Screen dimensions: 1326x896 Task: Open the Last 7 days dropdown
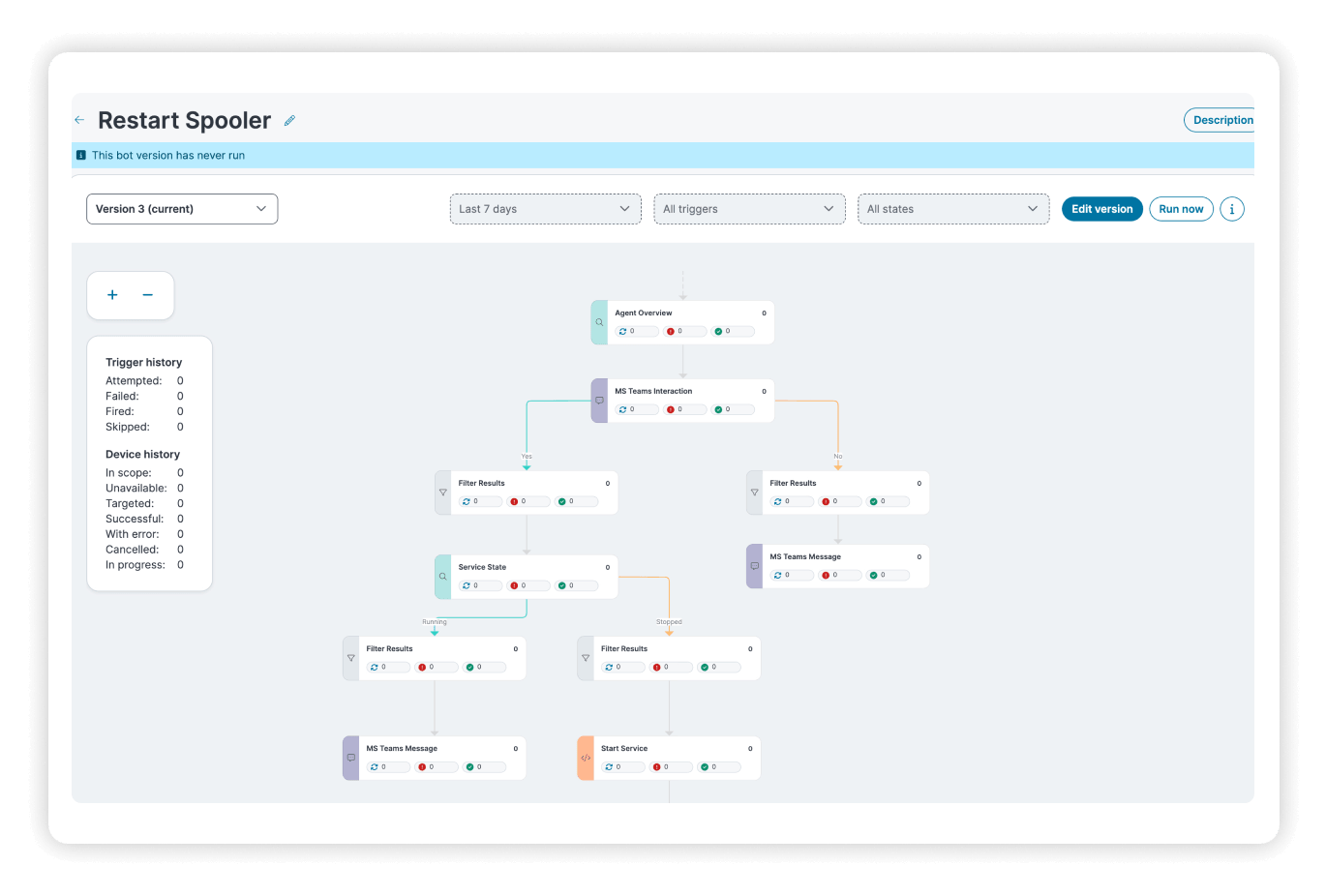[545, 209]
